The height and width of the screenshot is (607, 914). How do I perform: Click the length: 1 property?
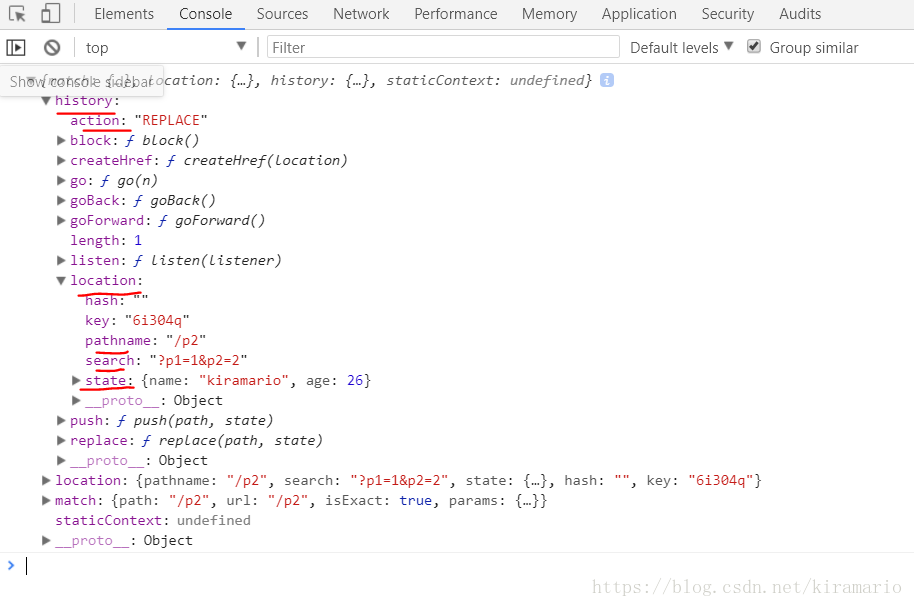pos(106,241)
